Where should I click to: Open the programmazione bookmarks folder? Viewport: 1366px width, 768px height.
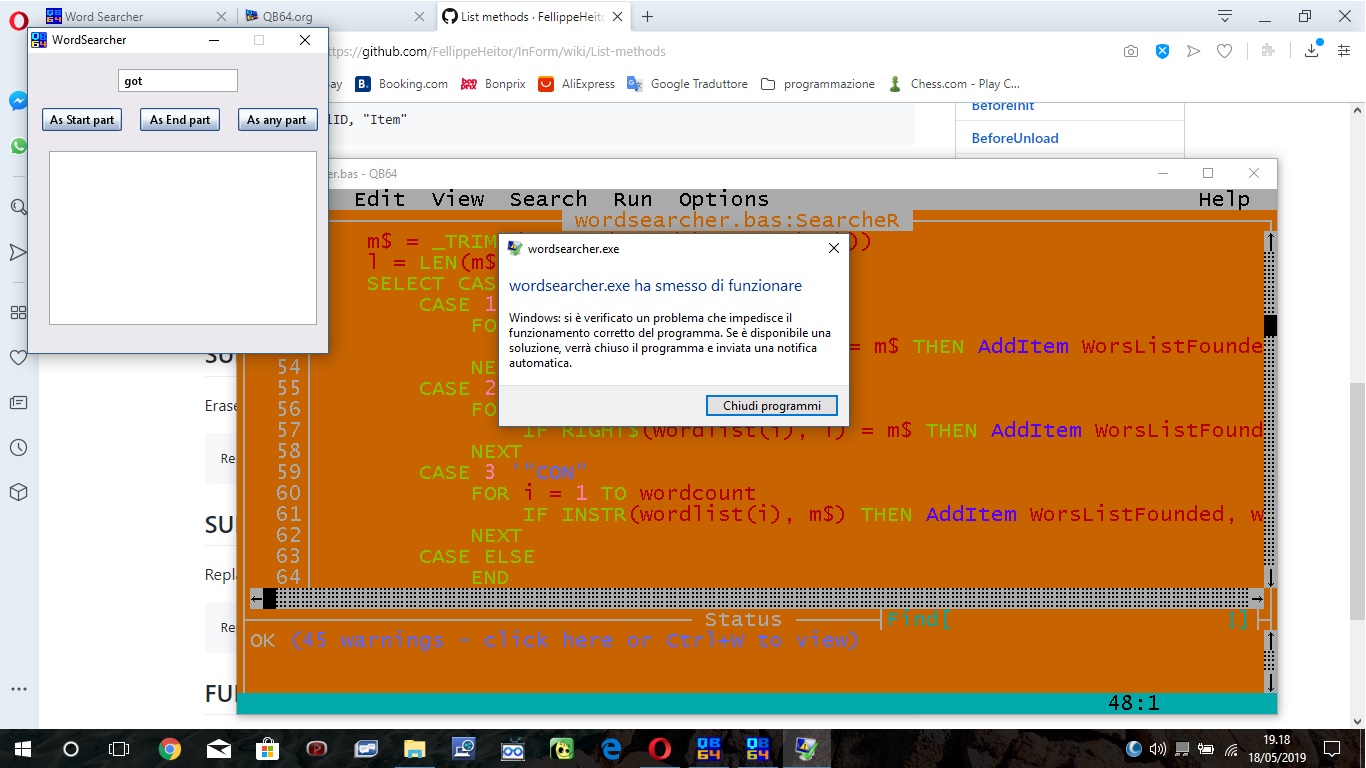click(817, 84)
